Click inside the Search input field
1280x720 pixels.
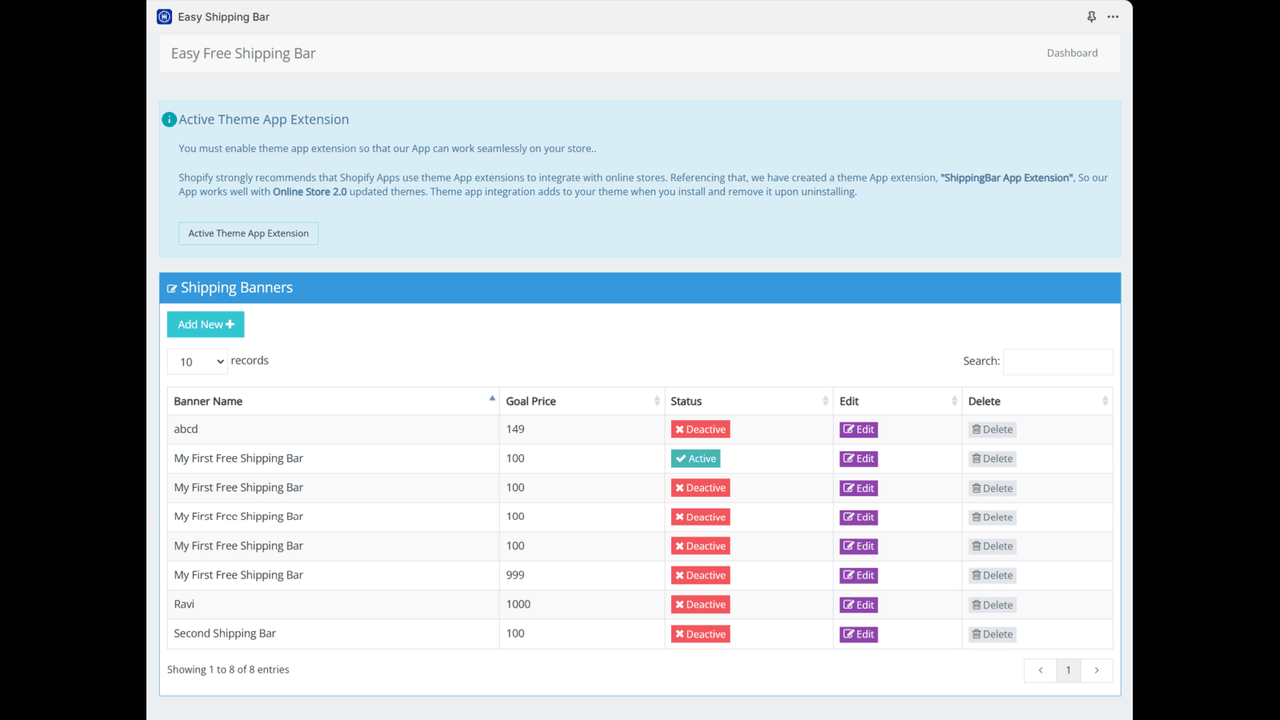click(x=1057, y=361)
